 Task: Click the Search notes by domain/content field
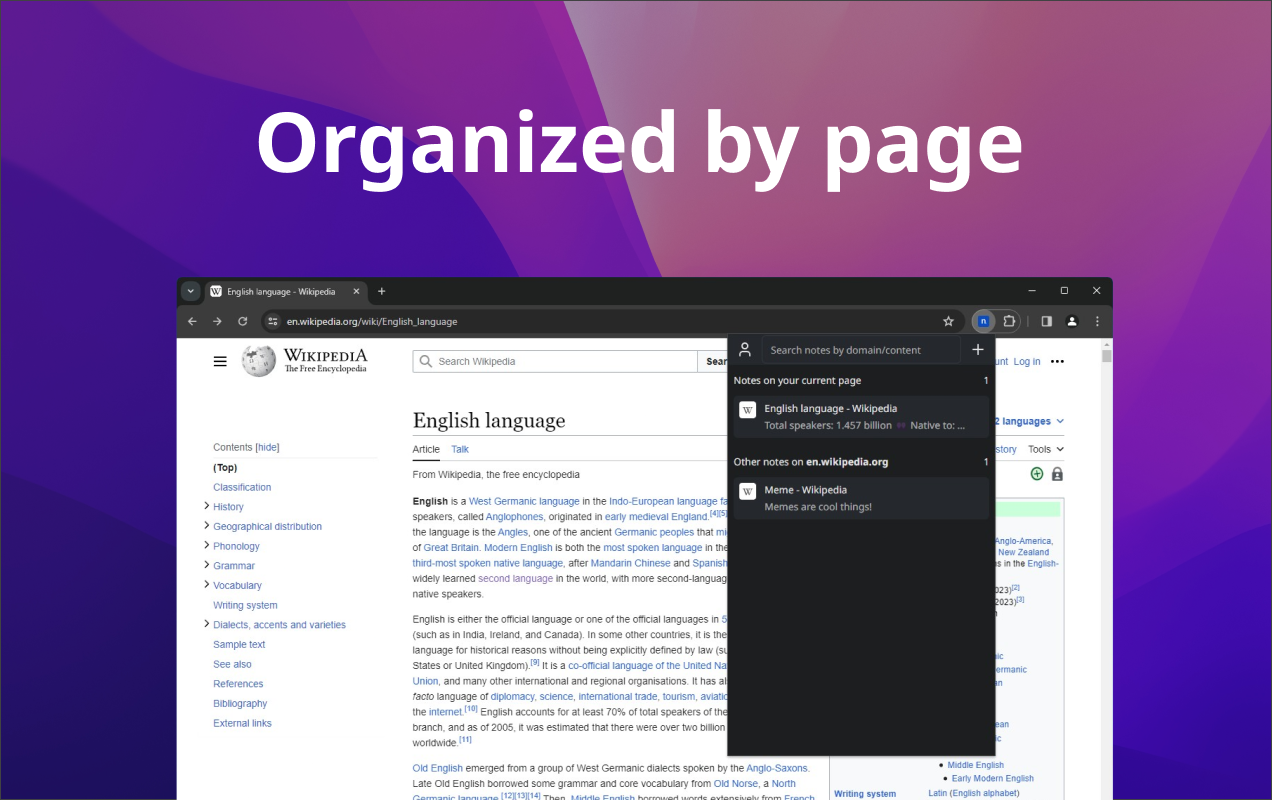[861, 350]
